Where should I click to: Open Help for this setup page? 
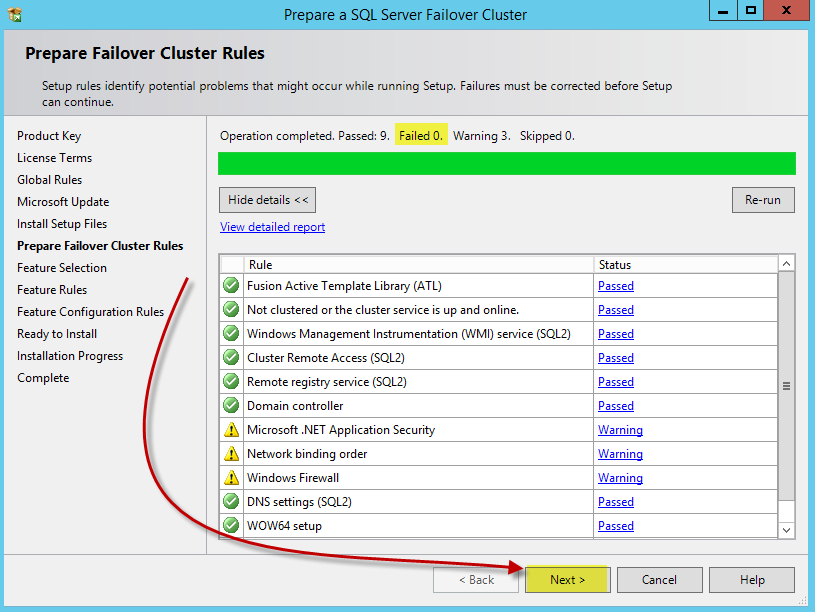[752, 580]
